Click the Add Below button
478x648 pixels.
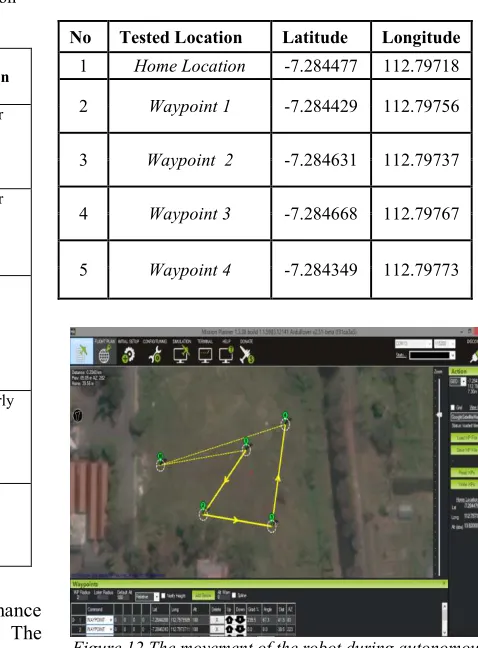point(203,596)
